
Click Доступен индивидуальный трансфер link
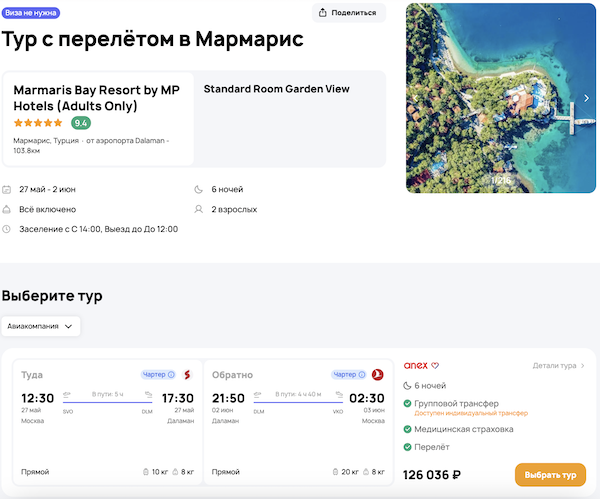coord(464,413)
